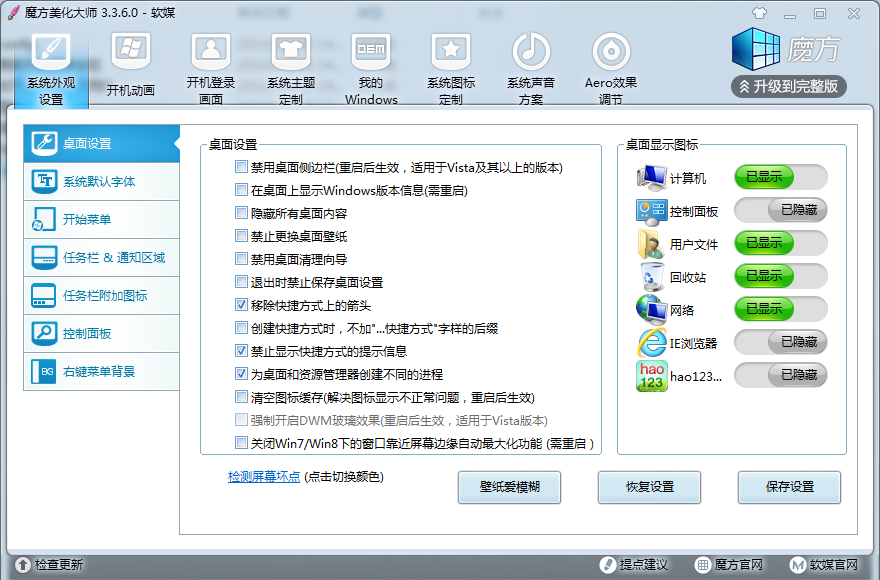
Task: Toggle 控制面板 desktop icon switch to shown
Action: (x=781, y=210)
